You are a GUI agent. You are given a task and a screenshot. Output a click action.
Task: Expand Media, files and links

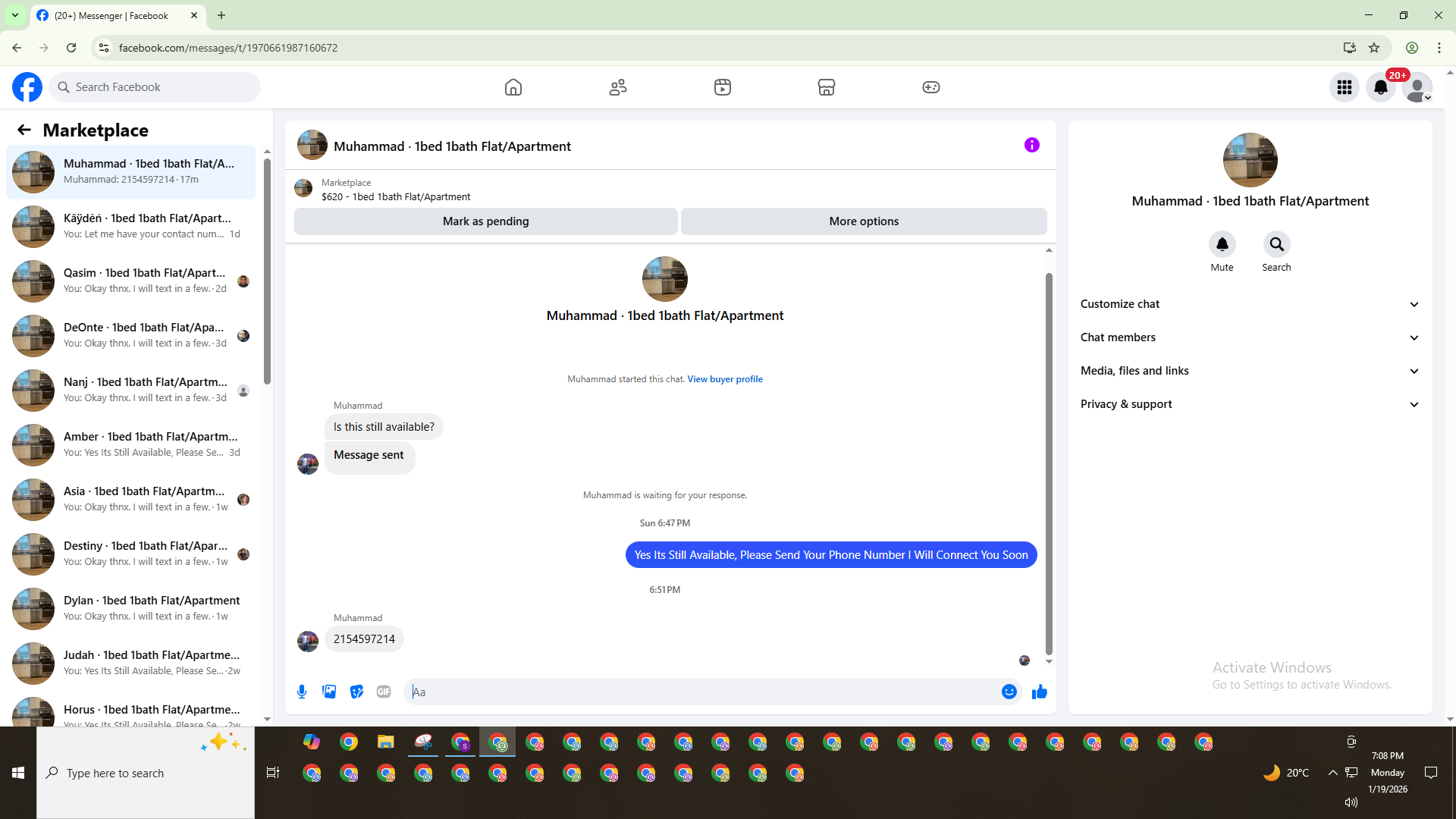pyautogui.click(x=1250, y=371)
